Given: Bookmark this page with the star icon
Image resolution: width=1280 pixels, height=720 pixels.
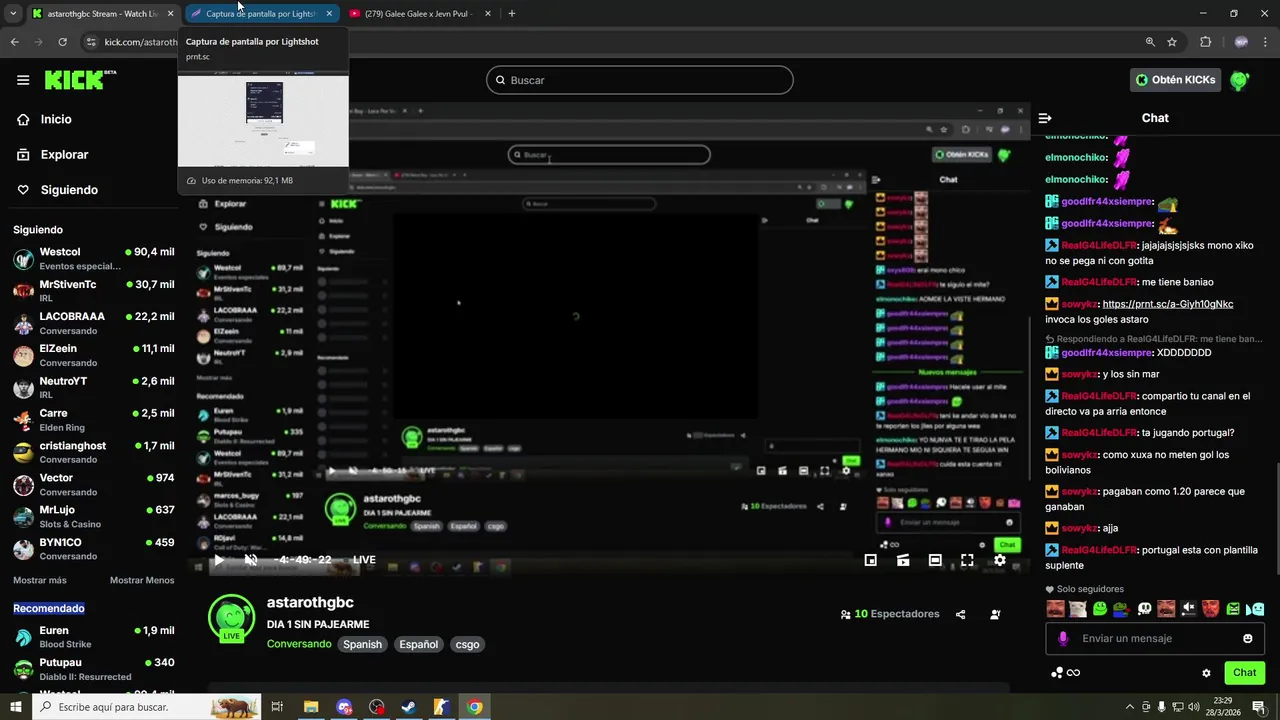Looking at the screenshot, I should pos(1172,42).
